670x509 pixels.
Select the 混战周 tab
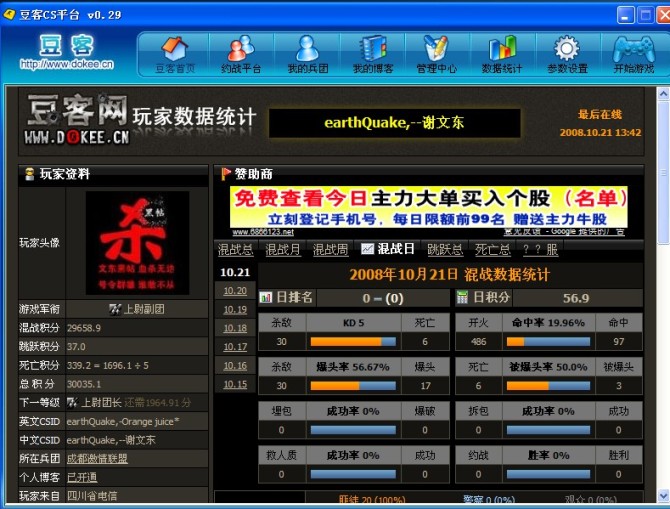[330, 249]
